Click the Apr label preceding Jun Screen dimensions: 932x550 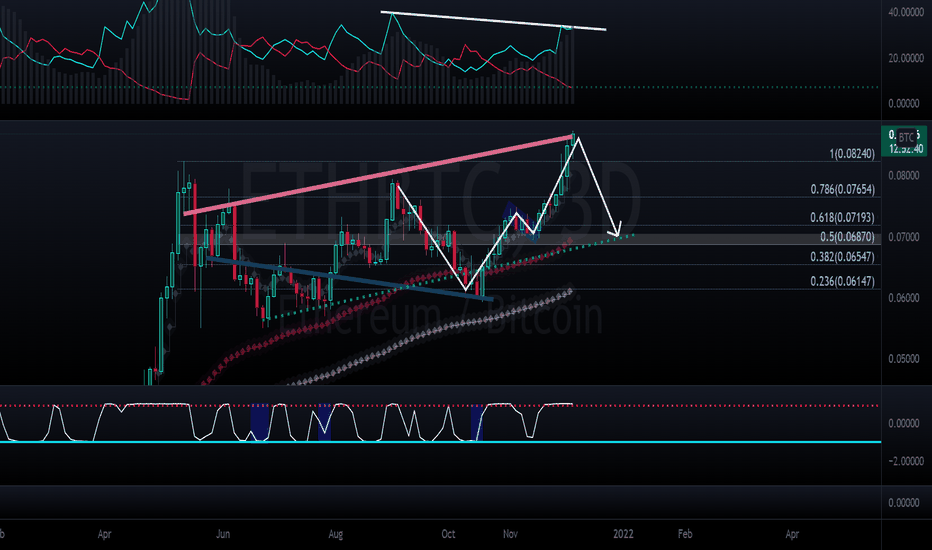coord(104,534)
